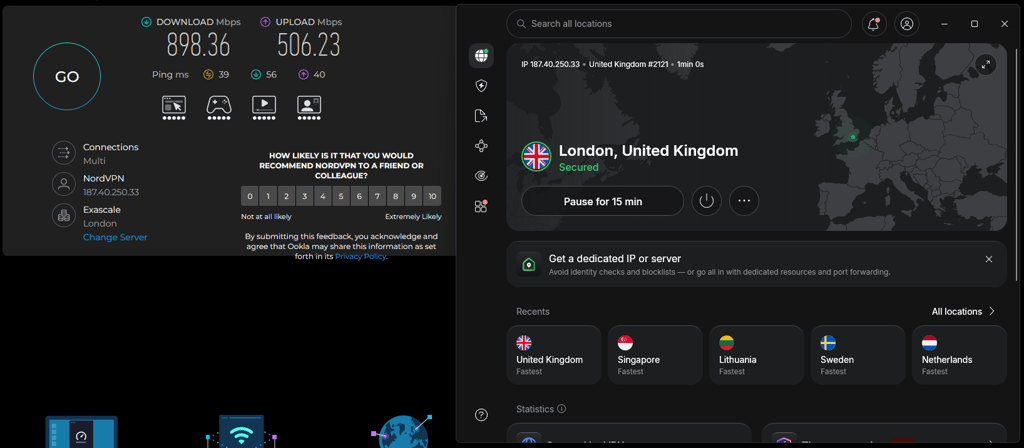Rate recommendation score 7
The width and height of the screenshot is (1024, 448).
[377, 196]
